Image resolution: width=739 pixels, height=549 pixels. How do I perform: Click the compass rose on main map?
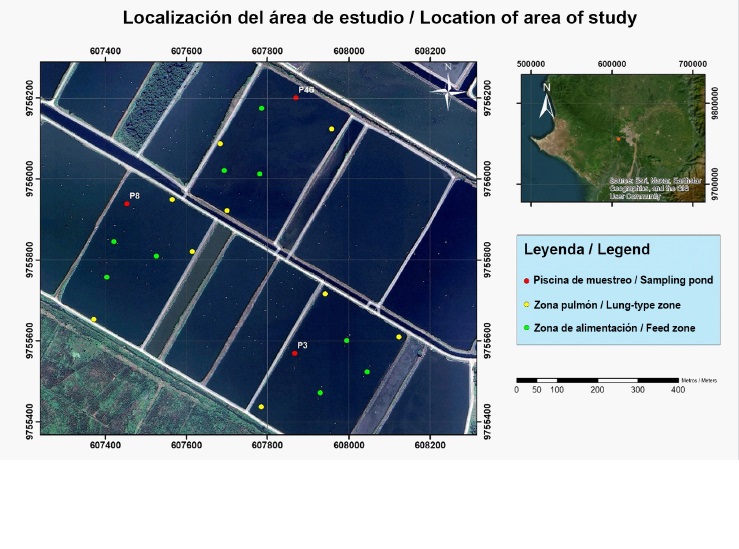448,87
